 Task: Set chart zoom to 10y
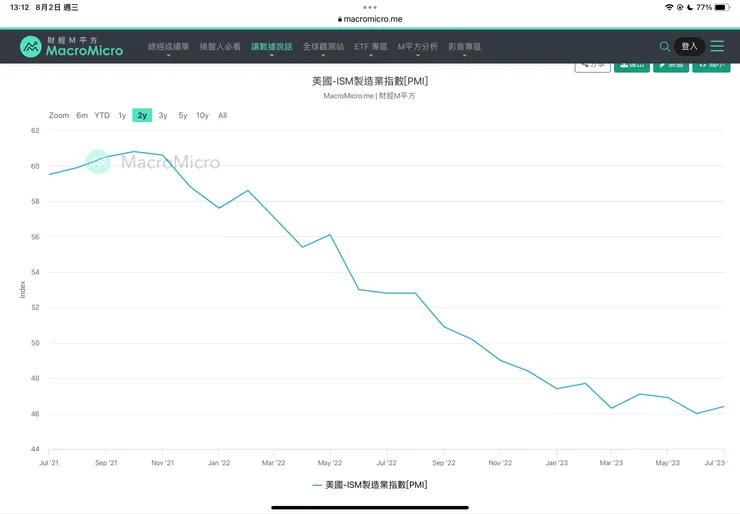(202, 115)
